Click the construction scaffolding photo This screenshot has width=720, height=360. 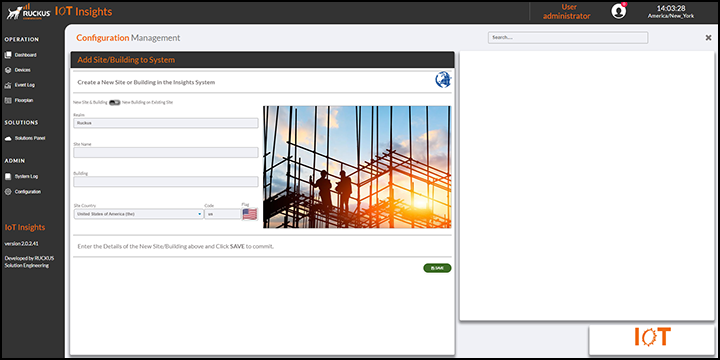click(357, 167)
